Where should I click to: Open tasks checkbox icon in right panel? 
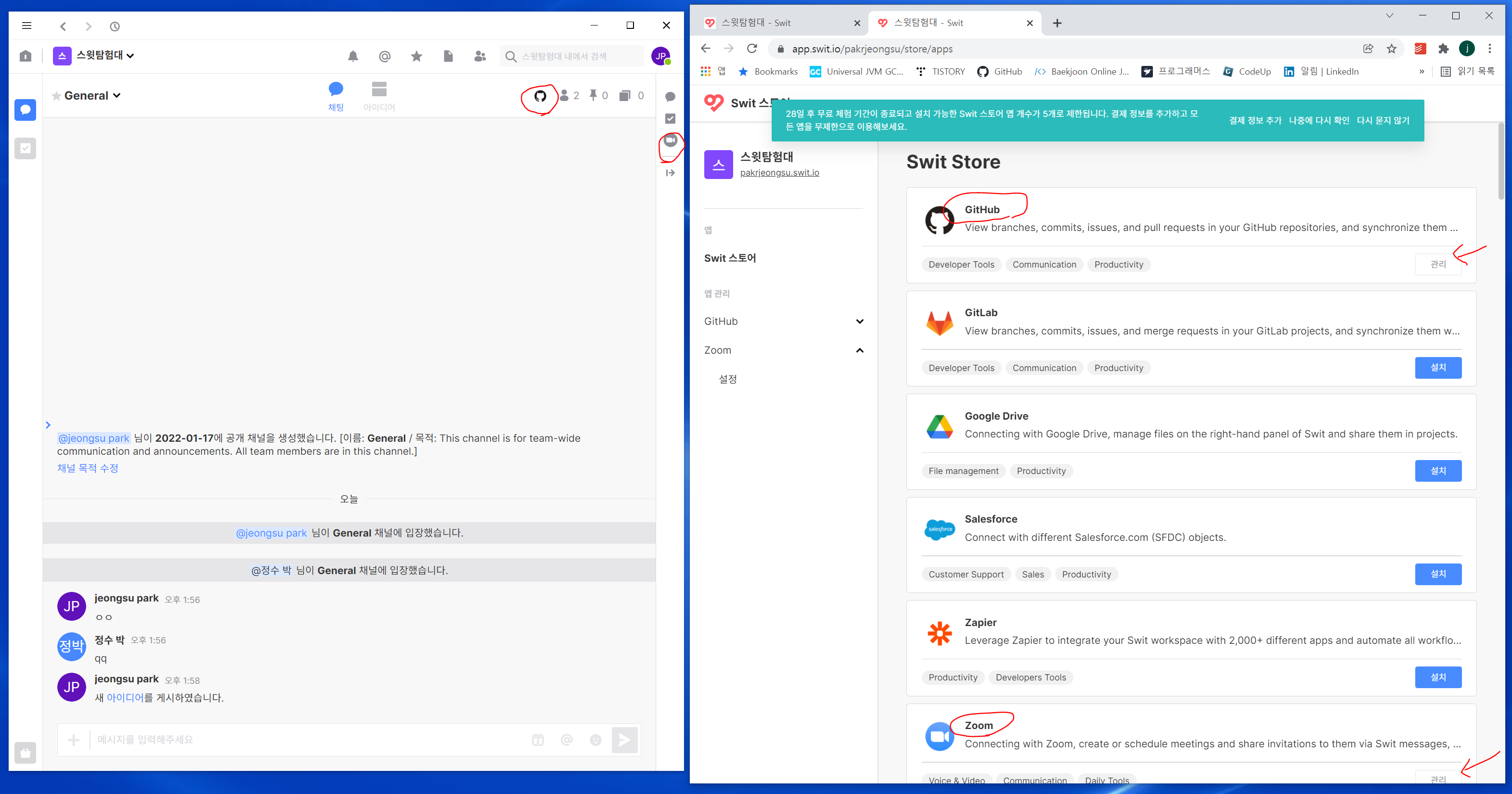(670, 118)
